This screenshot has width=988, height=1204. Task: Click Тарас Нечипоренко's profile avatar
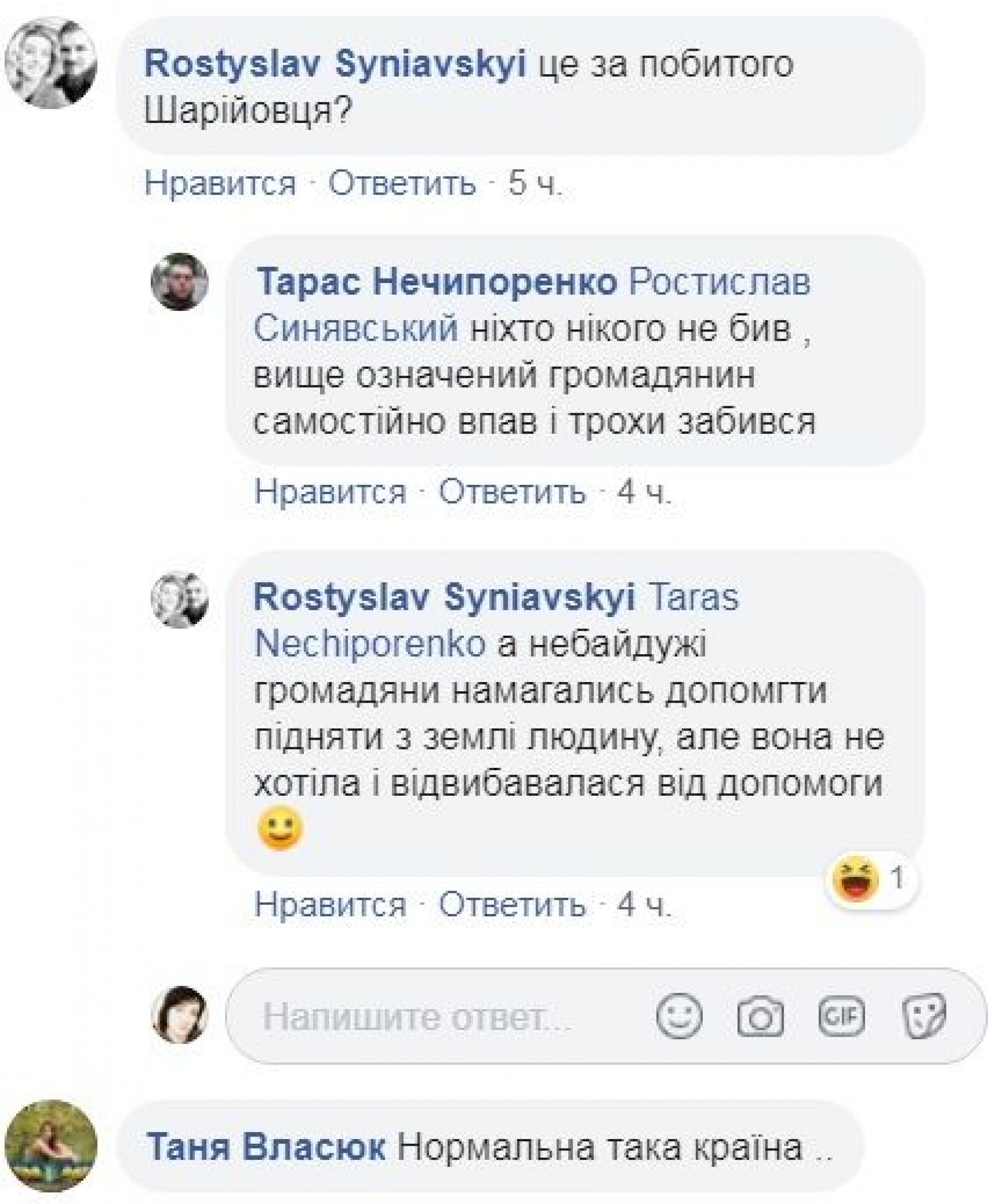point(179,282)
